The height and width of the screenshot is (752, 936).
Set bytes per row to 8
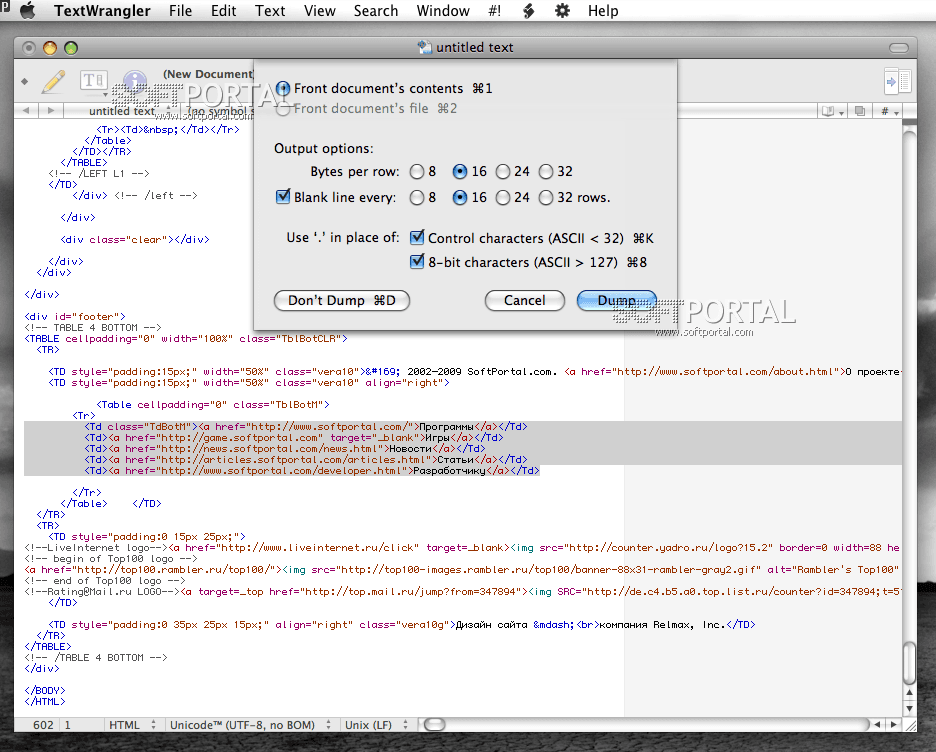[x=417, y=172]
